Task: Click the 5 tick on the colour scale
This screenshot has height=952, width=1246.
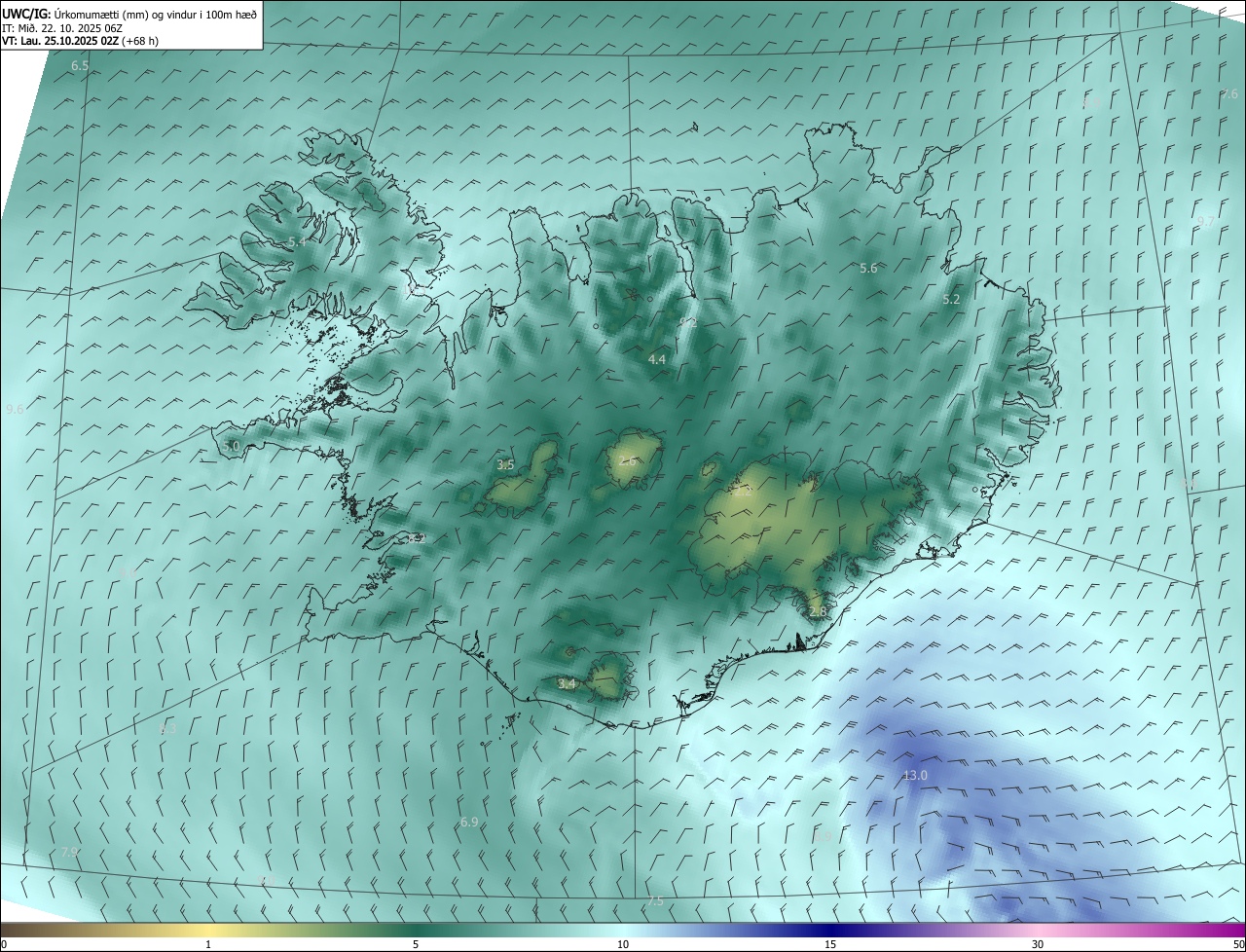Action: 416,944
